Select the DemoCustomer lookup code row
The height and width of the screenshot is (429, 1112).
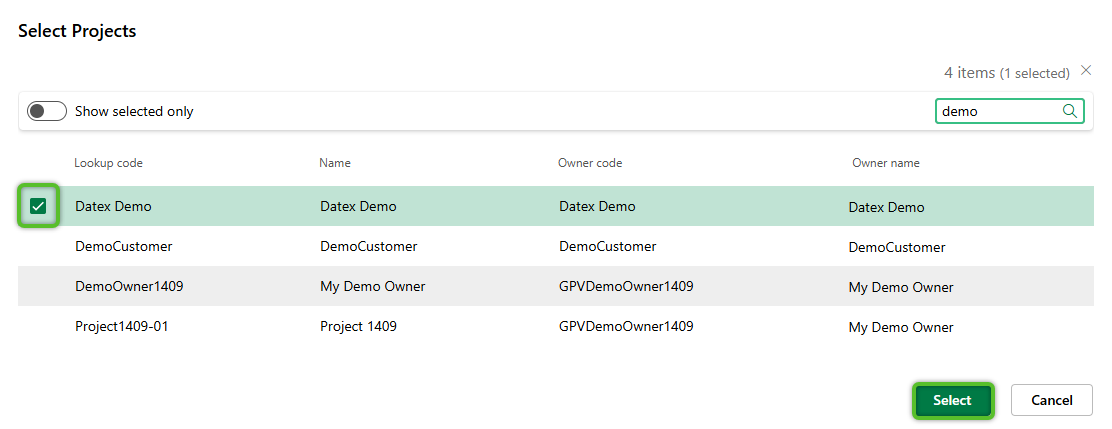[124, 246]
